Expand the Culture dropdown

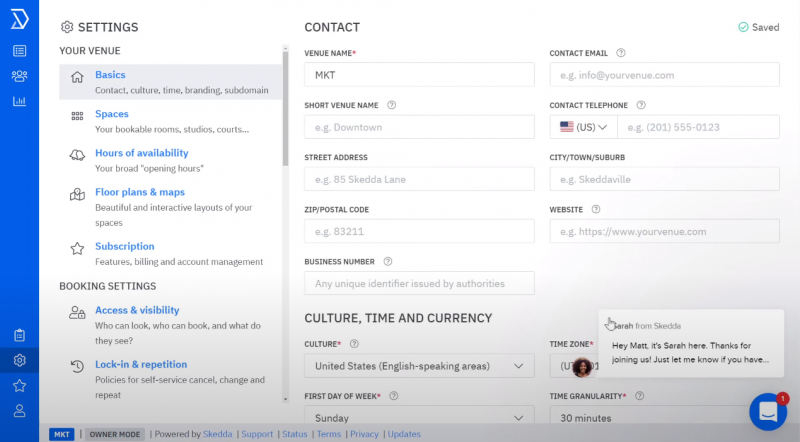click(419, 366)
